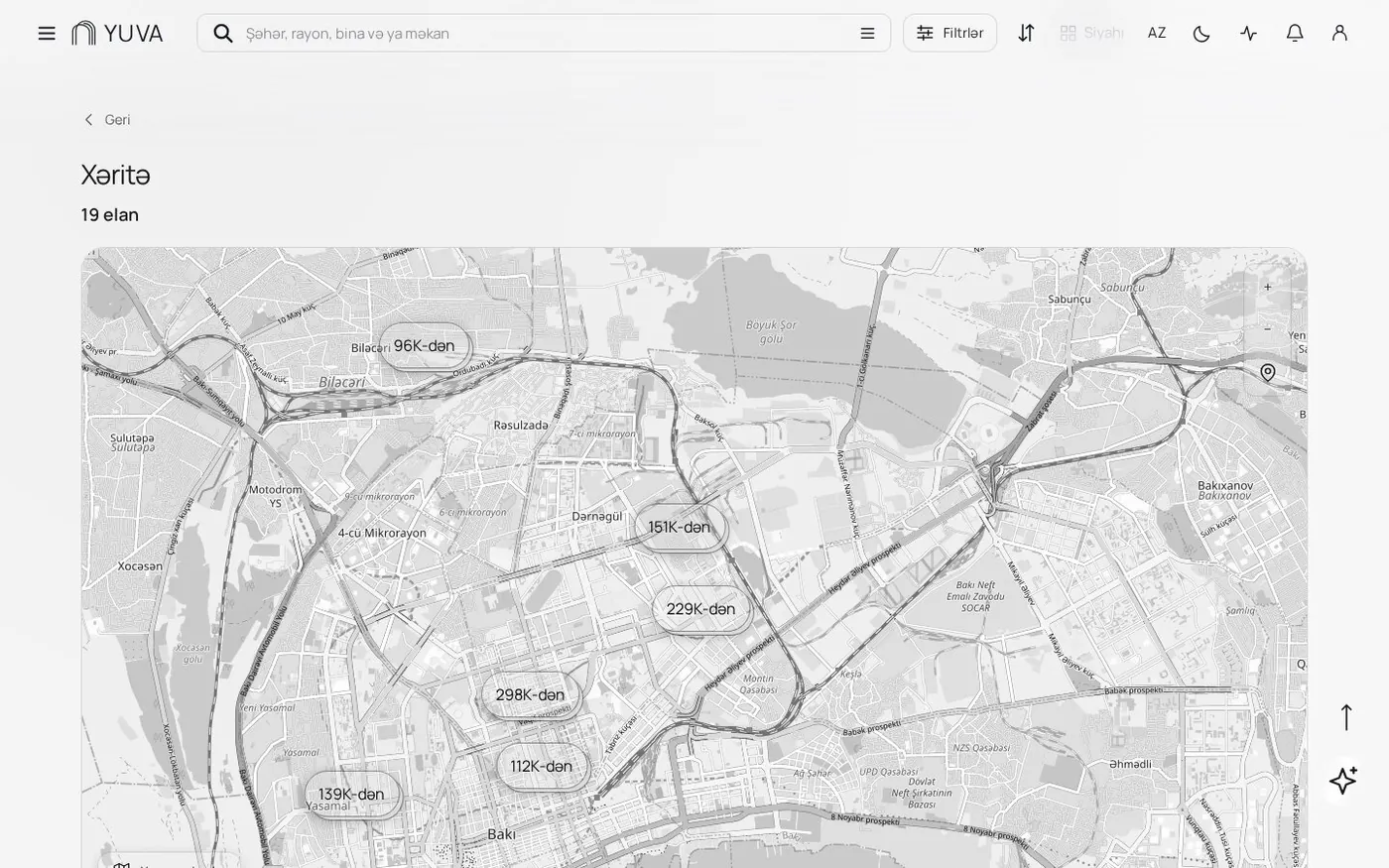This screenshot has height=868, width=1389.
Task: Toggle dark mode moon icon
Action: point(1201,33)
